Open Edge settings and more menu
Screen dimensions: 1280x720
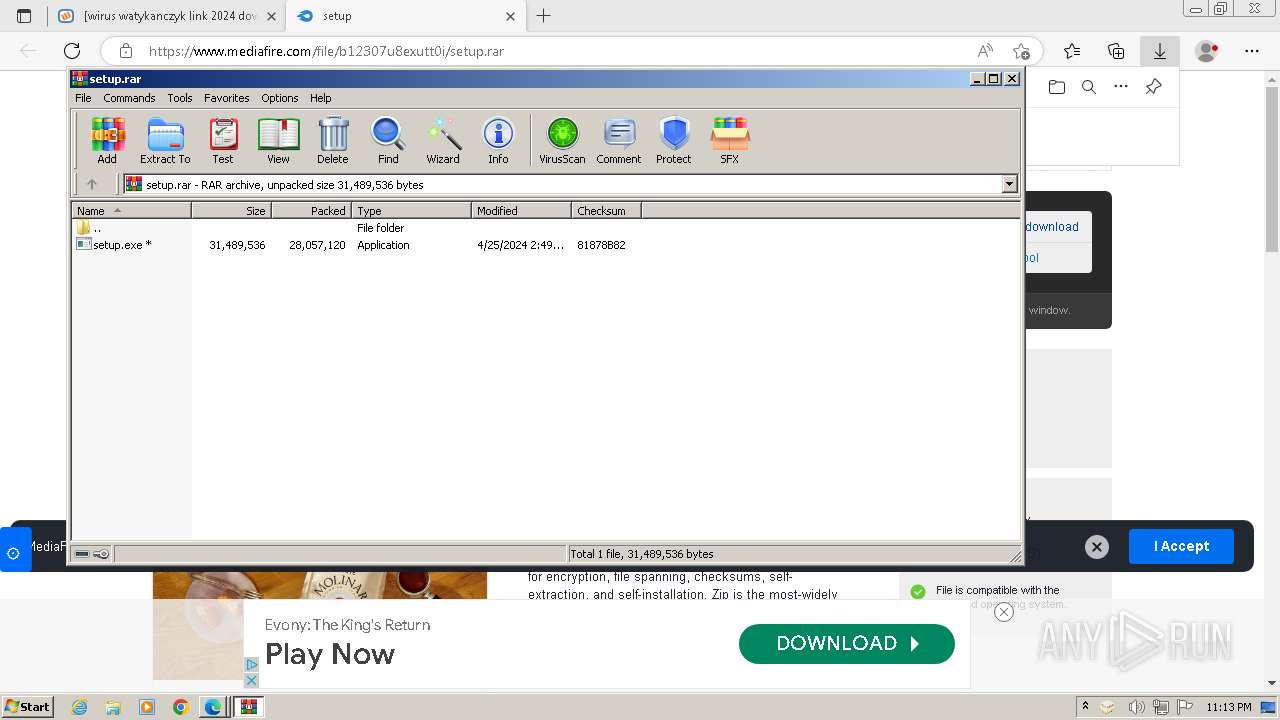point(1252,51)
